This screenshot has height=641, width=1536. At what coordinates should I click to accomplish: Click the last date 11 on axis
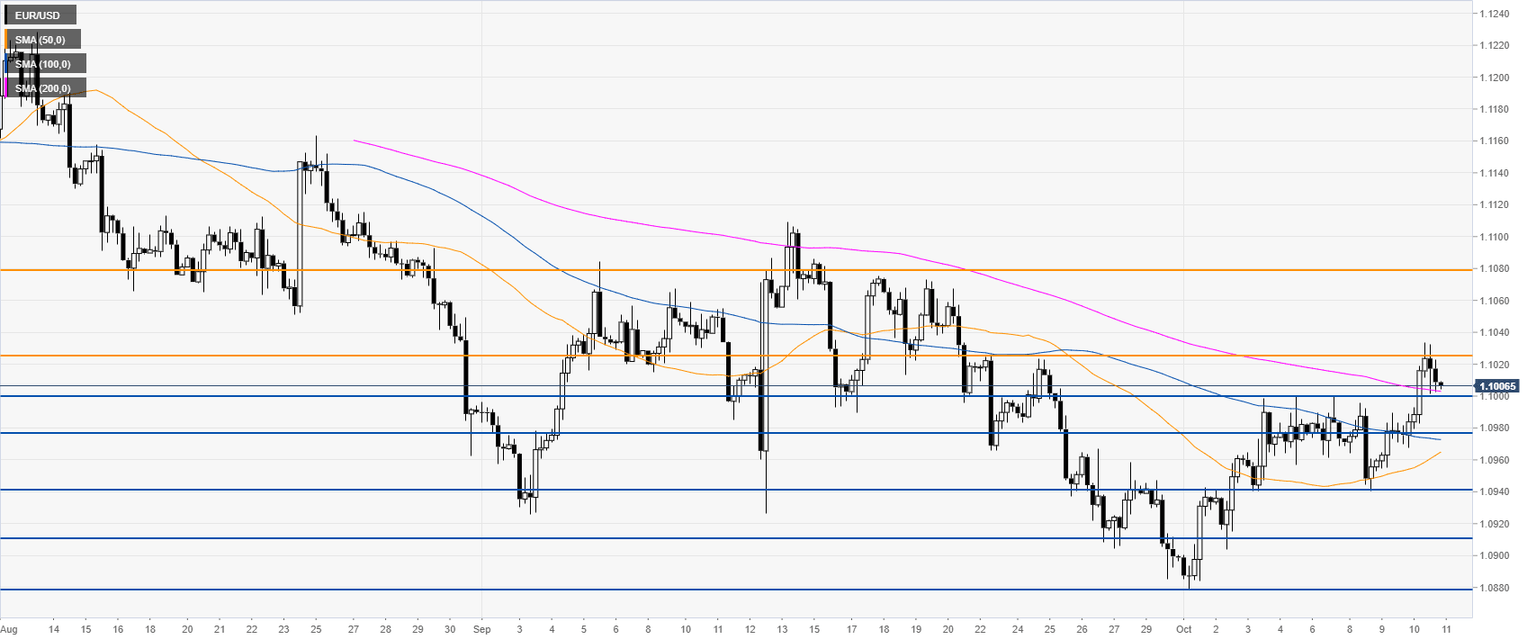pyautogui.click(x=1447, y=631)
